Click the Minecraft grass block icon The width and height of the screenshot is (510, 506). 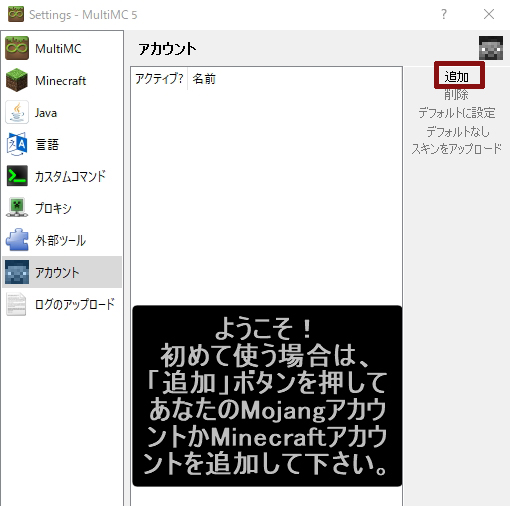(17, 80)
